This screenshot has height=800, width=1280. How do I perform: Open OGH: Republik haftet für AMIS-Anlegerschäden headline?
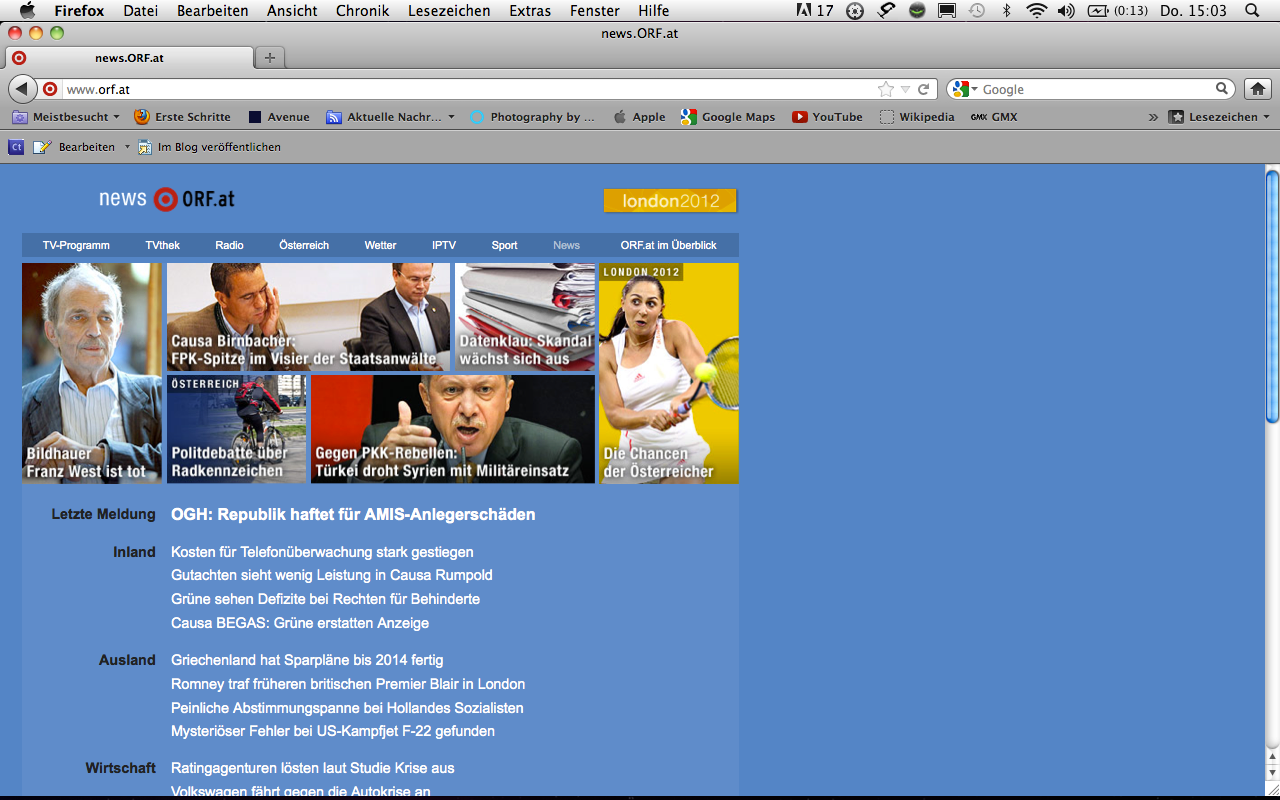click(353, 514)
